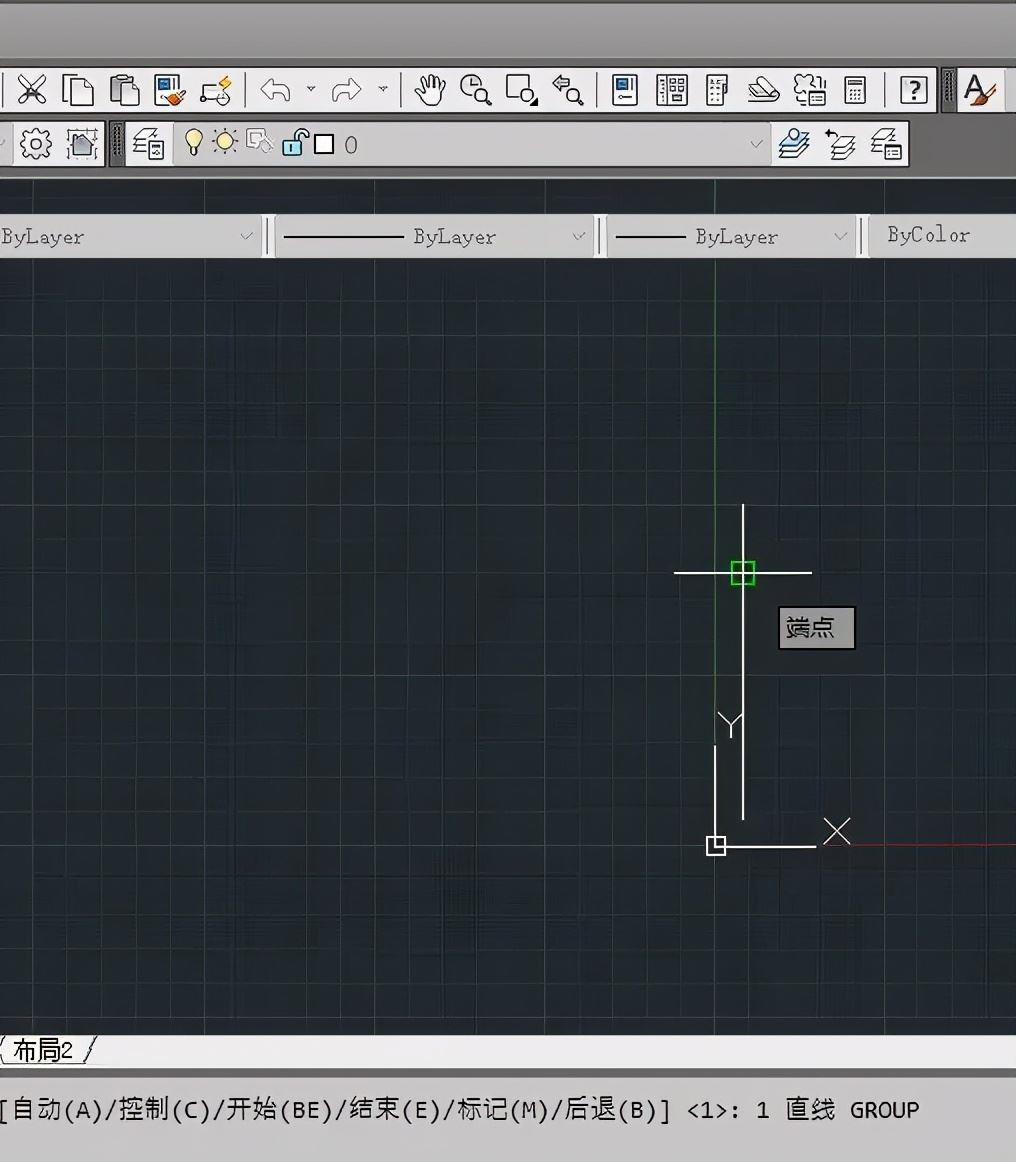This screenshot has height=1162, width=1016.
Task: Toggle layer 0 viewport freeze icon
Action: [259, 142]
